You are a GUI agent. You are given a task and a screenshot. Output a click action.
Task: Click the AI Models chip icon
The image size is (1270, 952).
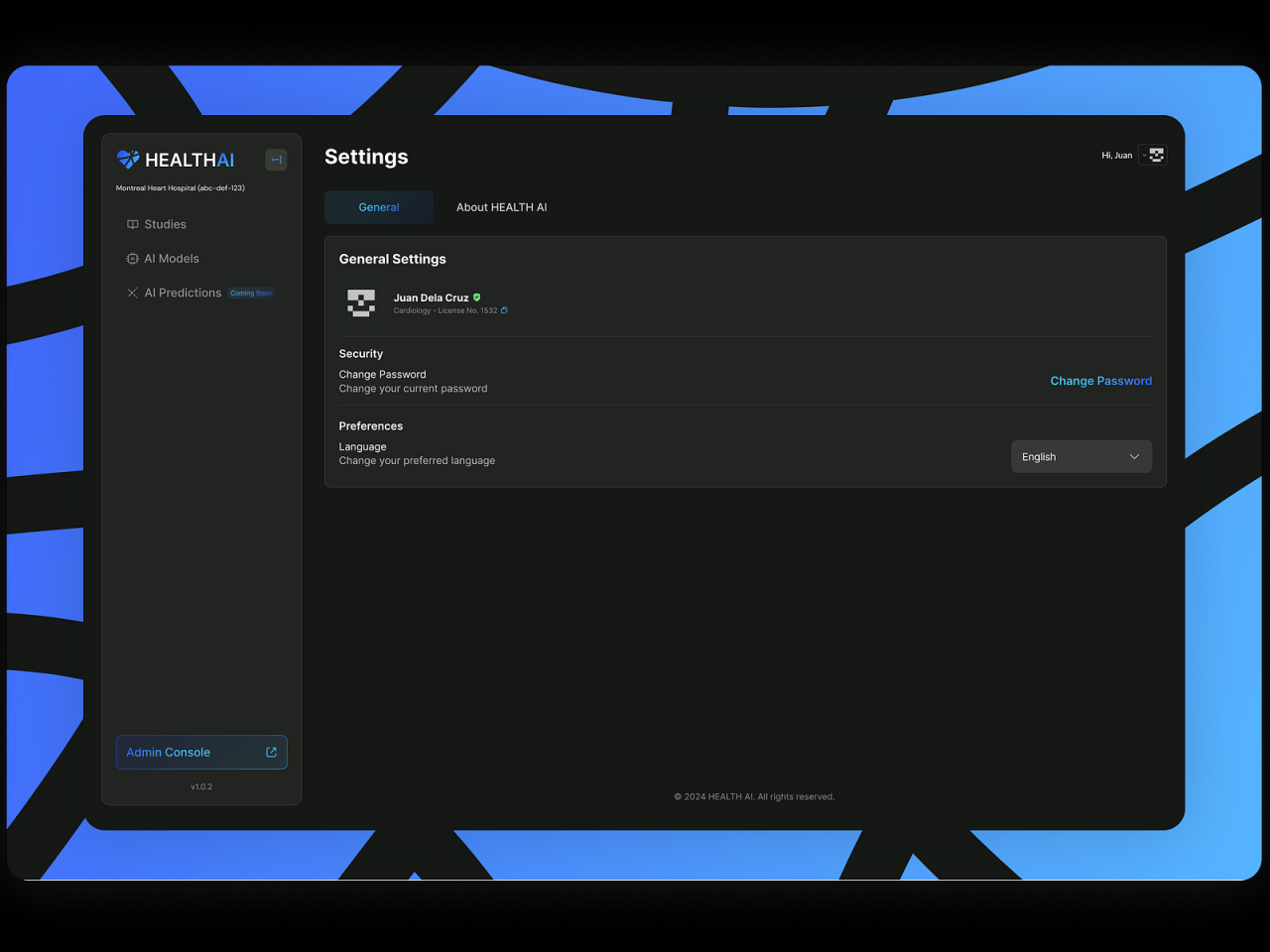[x=132, y=259]
